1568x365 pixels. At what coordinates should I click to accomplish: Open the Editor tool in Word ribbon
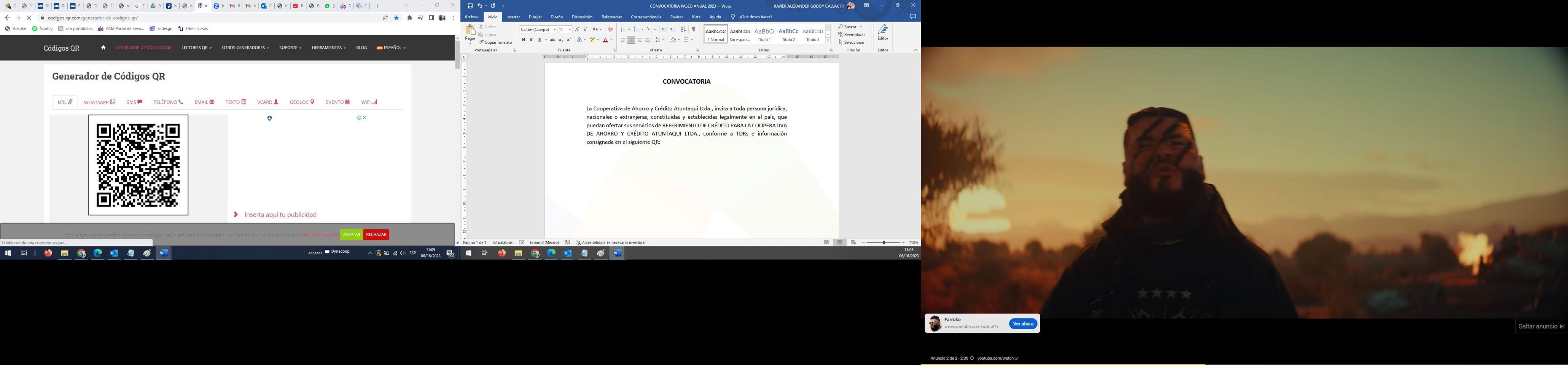[883, 33]
